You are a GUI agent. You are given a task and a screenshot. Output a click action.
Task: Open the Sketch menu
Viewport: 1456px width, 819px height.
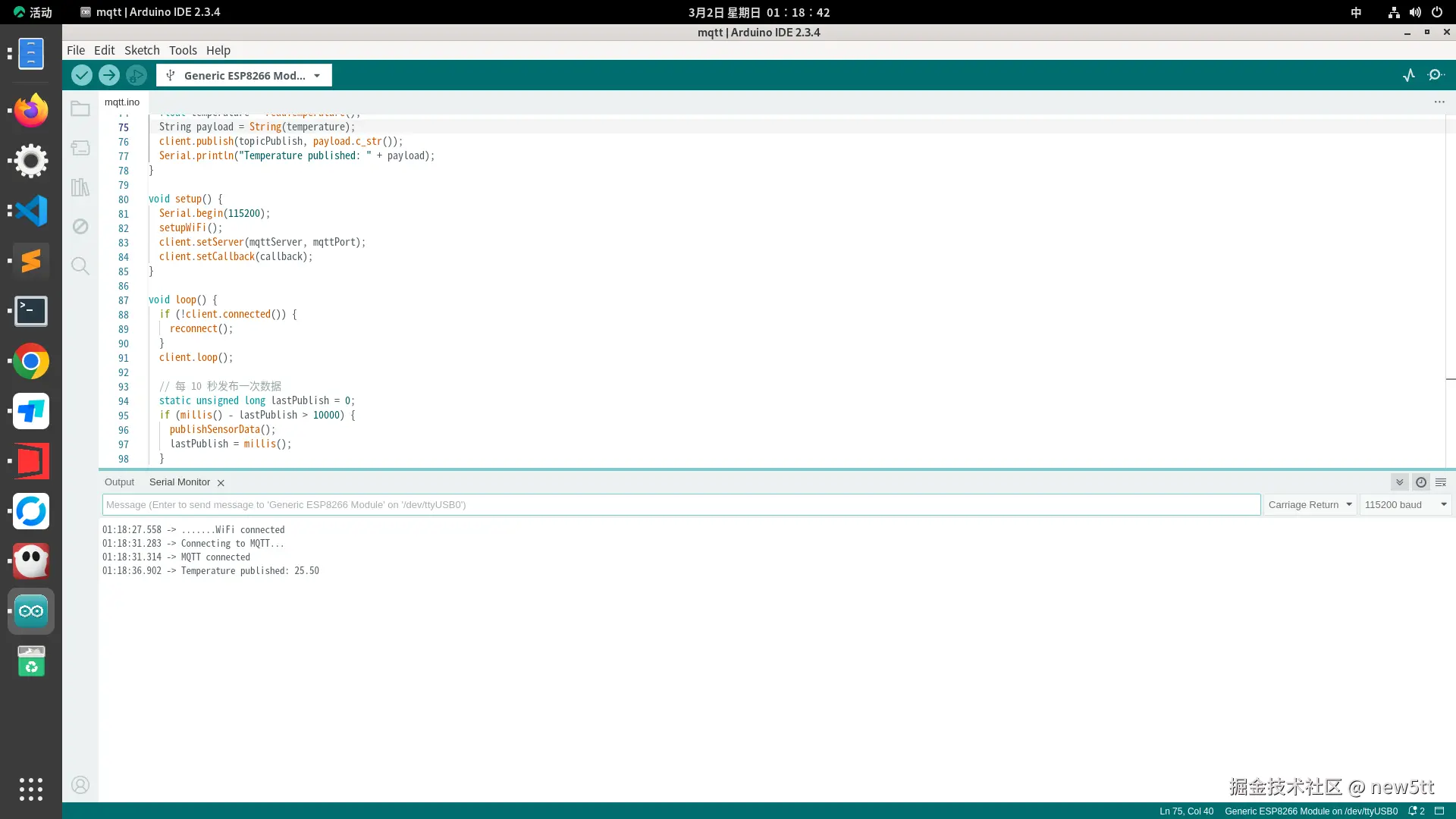pos(142,50)
